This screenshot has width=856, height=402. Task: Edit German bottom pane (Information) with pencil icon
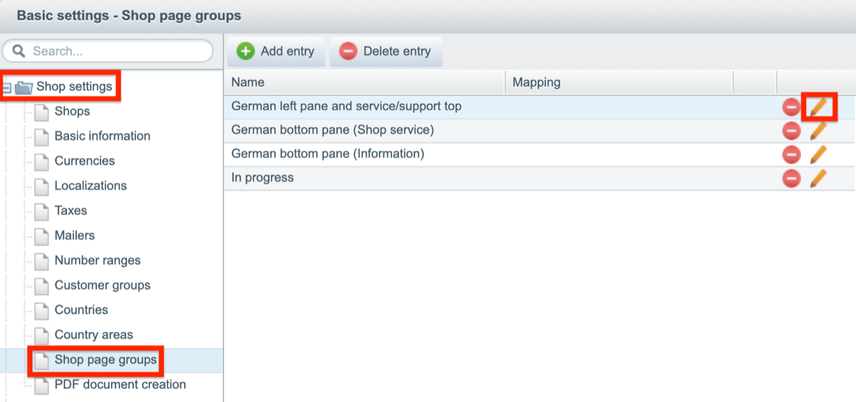click(818, 155)
